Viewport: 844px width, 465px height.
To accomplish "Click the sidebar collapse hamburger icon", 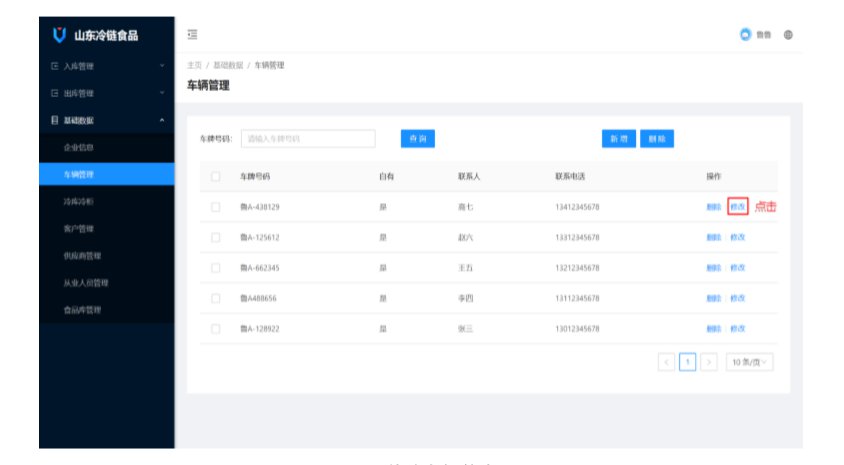I will click(x=192, y=35).
